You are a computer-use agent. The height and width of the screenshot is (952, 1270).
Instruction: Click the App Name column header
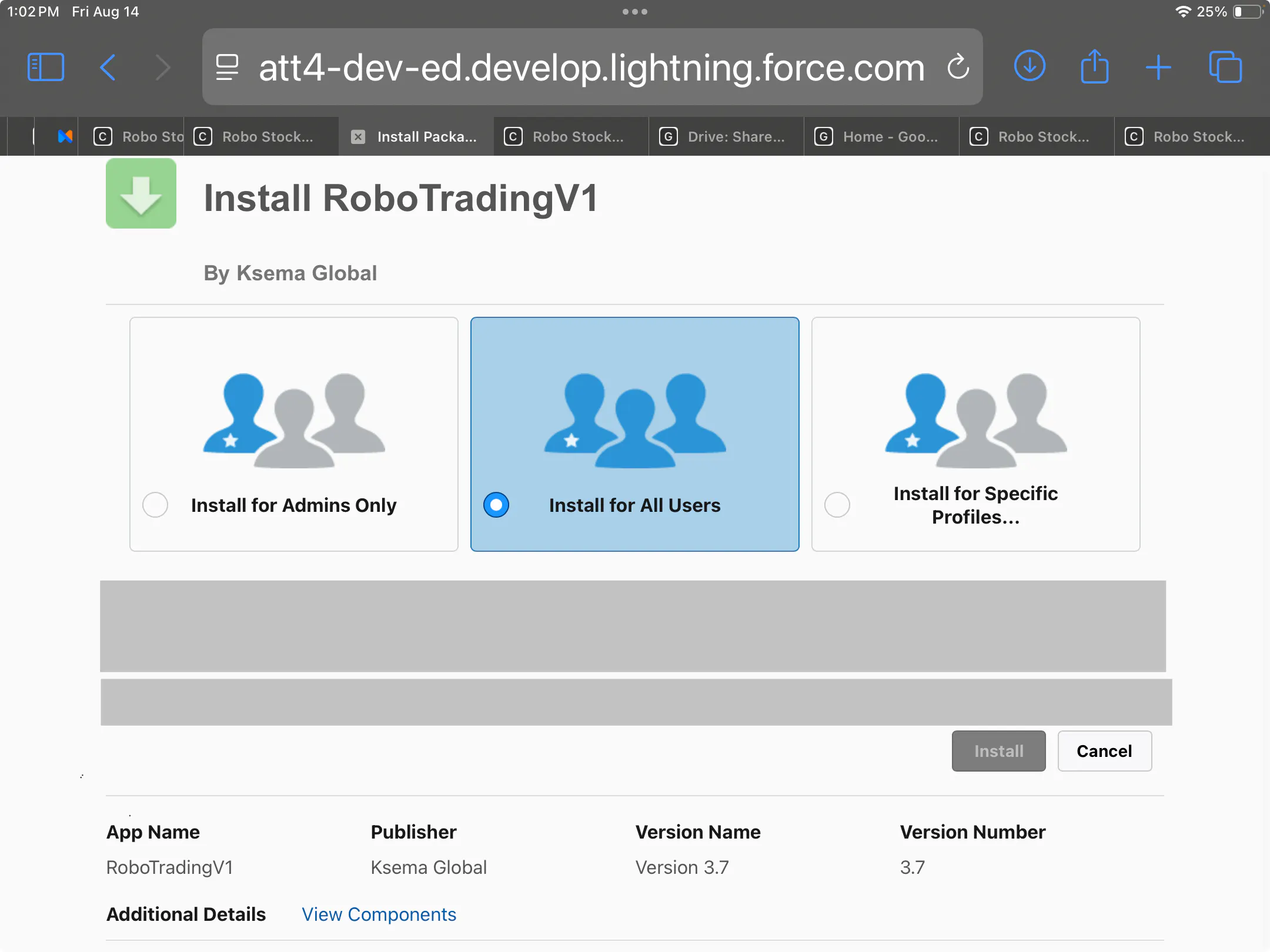(x=153, y=832)
